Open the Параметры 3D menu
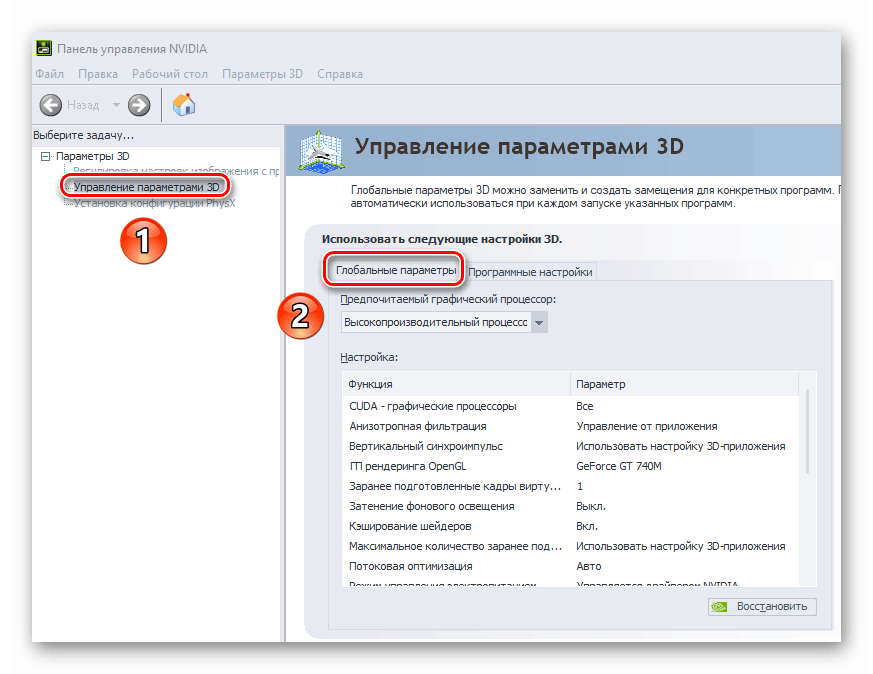 pos(262,74)
